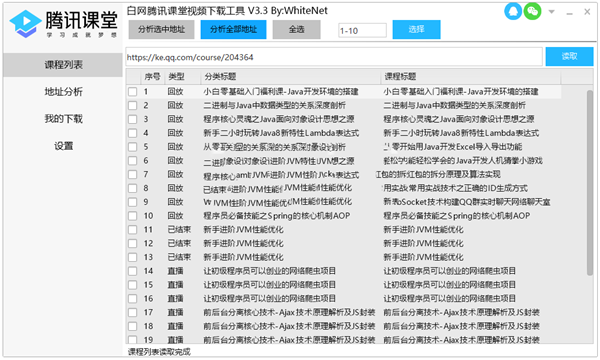Check the checkbox for row 5
Image resolution: width=600 pixels, height=360 pixels.
(132, 147)
